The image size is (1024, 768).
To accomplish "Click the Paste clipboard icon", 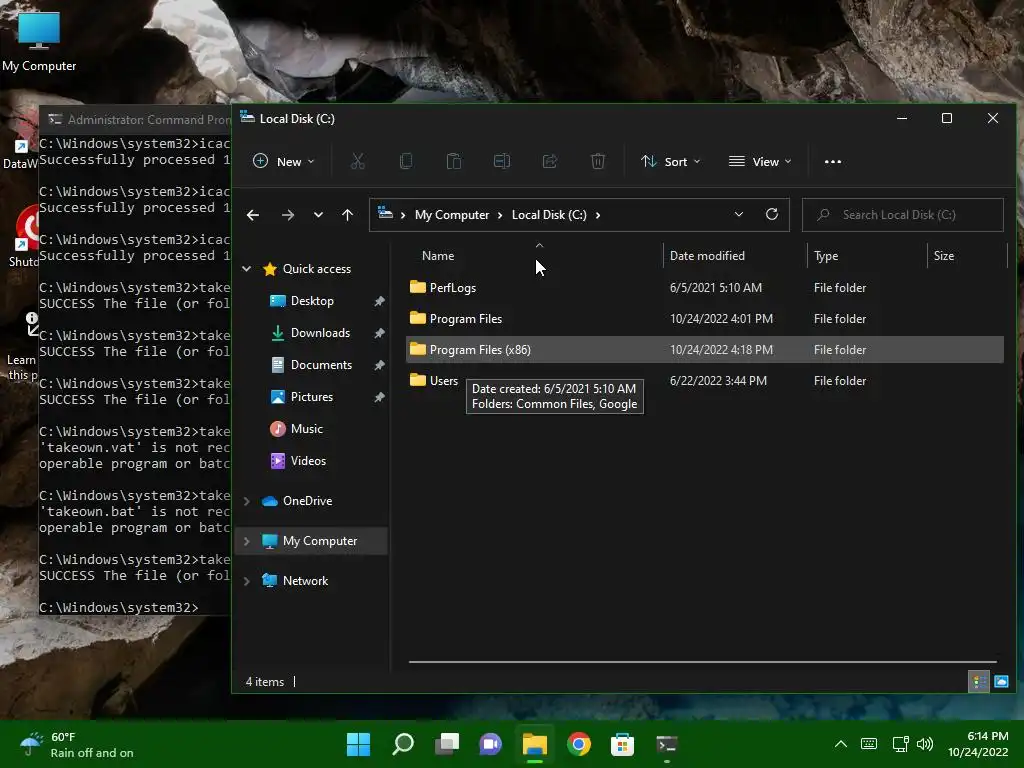I will 454,161.
